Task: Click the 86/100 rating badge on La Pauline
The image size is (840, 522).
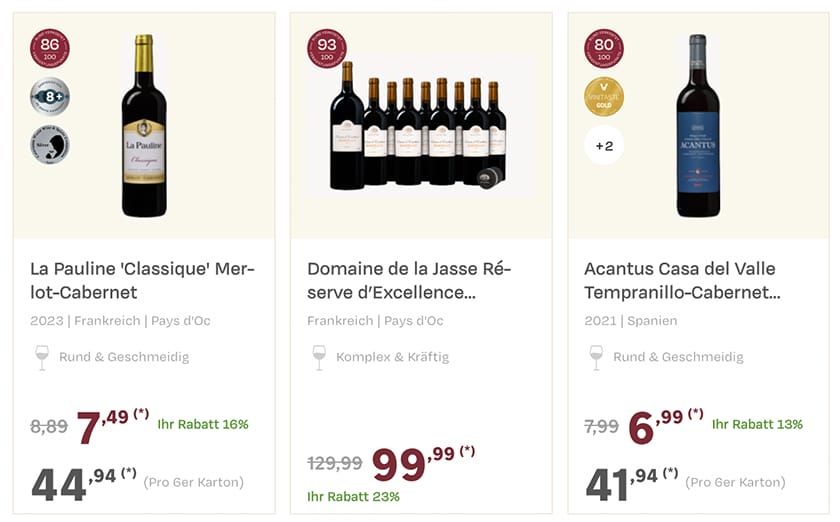Action: (49, 48)
